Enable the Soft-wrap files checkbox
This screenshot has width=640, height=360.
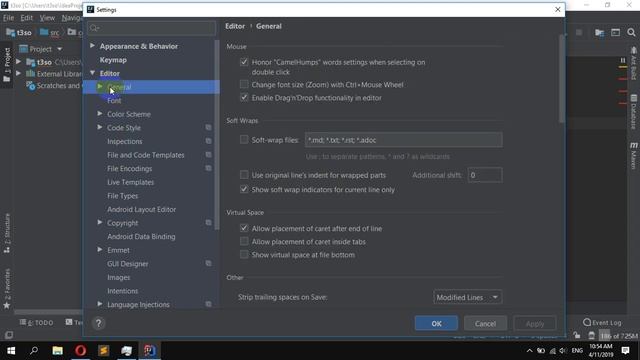pos(244,140)
